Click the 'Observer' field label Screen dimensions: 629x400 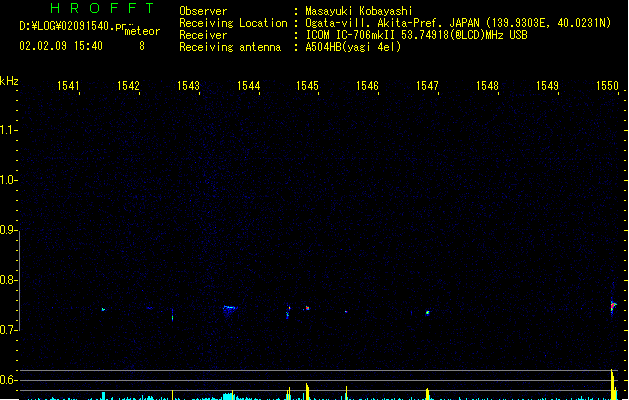(x=203, y=11)
